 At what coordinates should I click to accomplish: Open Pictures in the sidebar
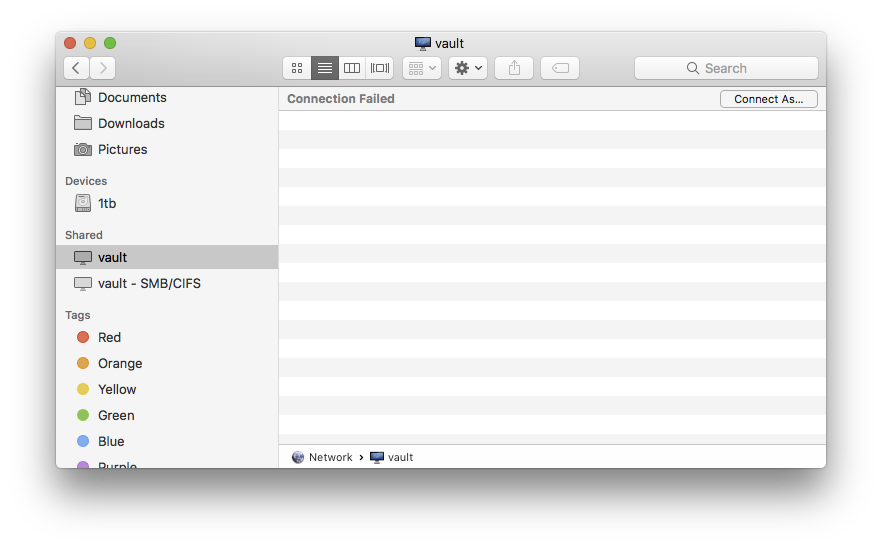click(166, 149)
